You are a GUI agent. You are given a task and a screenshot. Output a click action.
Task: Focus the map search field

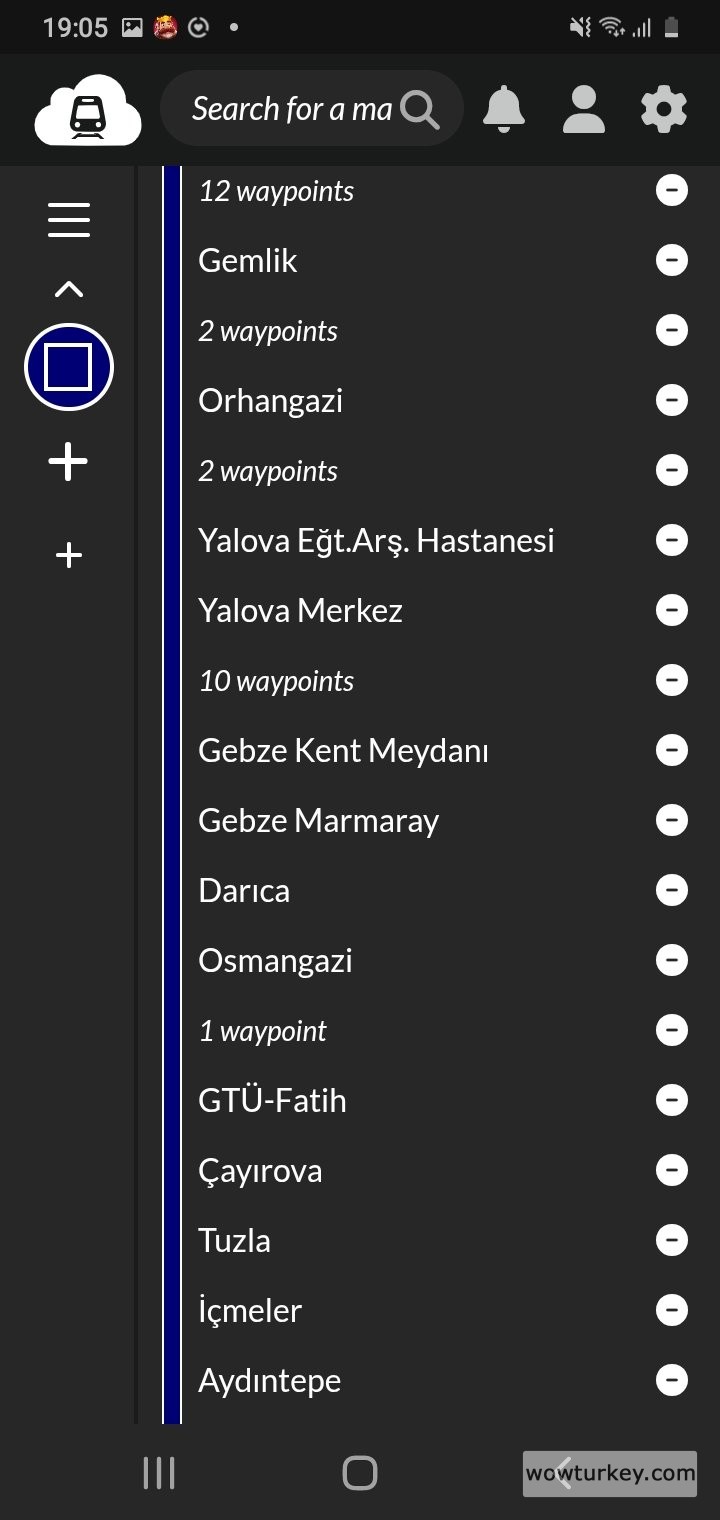click(290, 109)
